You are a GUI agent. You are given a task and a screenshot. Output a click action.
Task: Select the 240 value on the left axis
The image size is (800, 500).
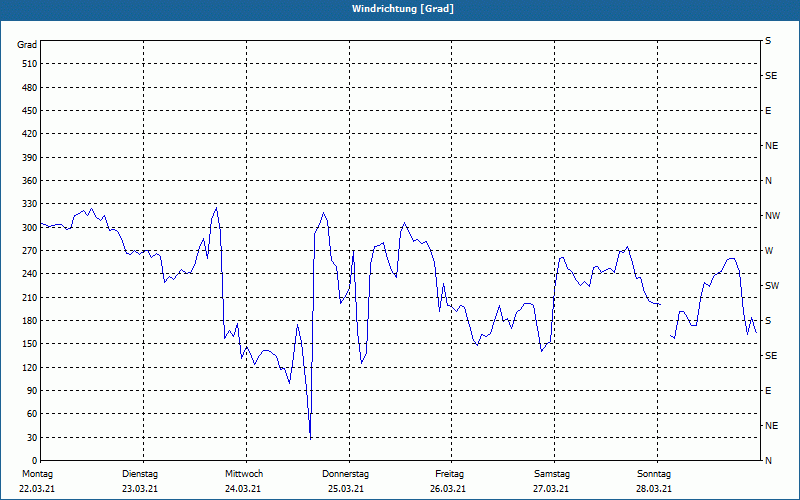point(30,274)
